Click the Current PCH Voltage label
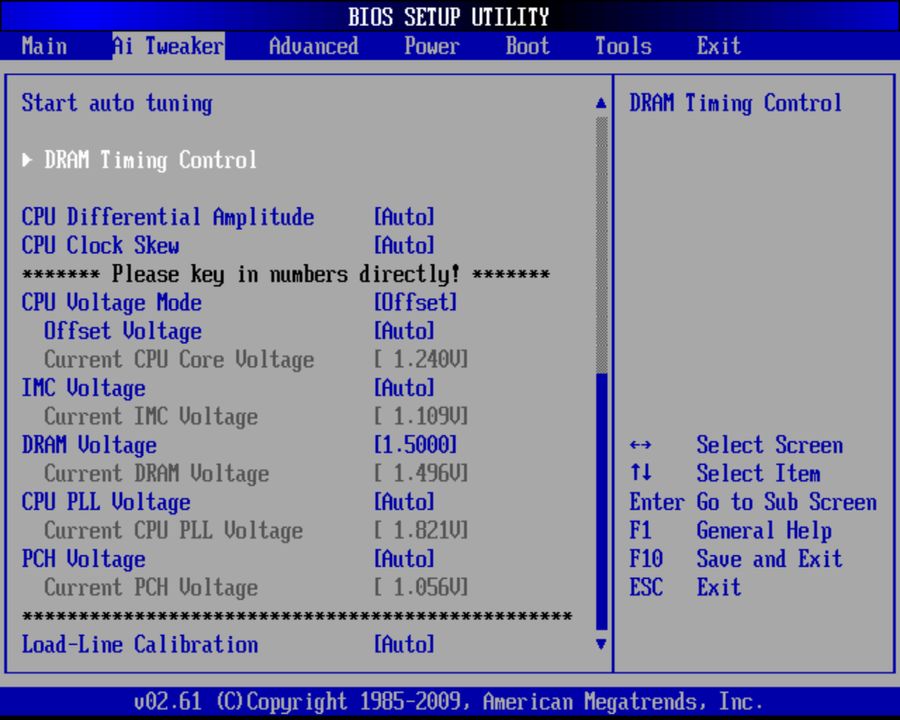 click(x=151, y=588)
